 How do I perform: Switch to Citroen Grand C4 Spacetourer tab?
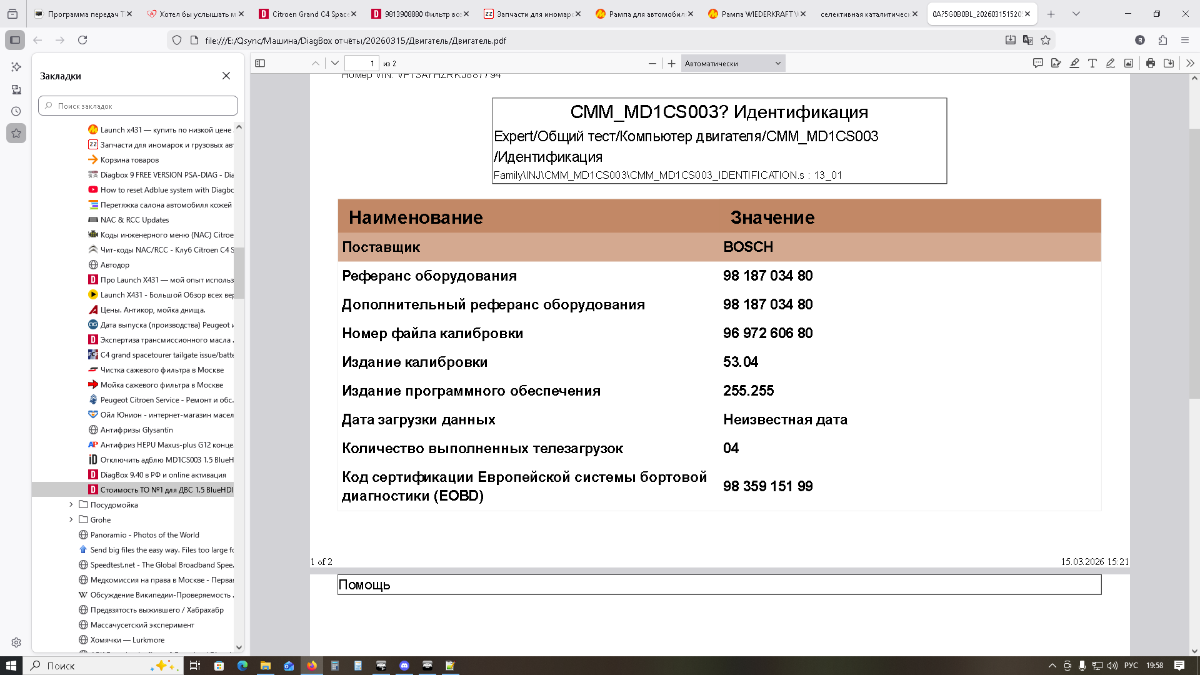(x=304, y=15)
